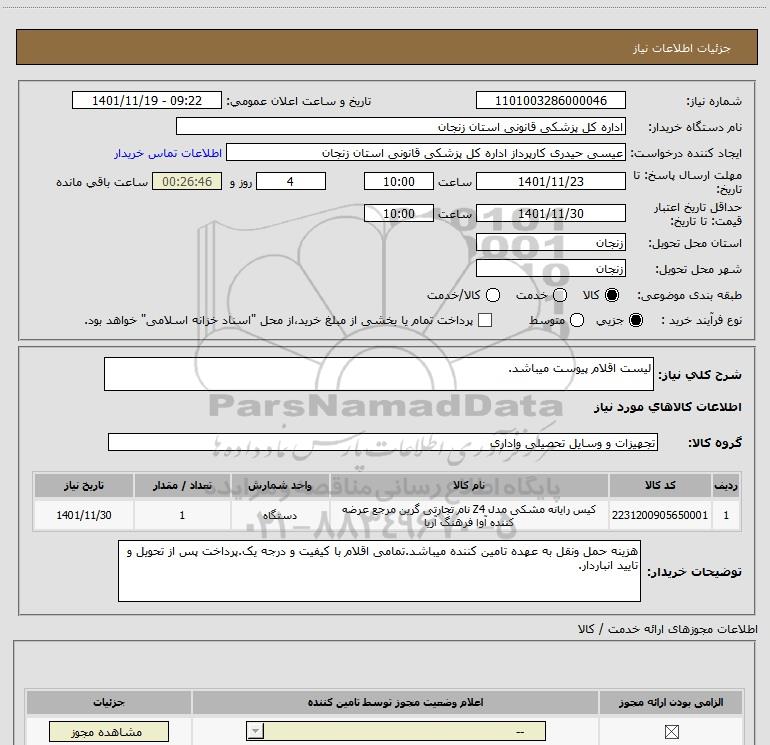Select the خدمت radio button
Screen dimensions: 770x745
(x=560, y=295)
